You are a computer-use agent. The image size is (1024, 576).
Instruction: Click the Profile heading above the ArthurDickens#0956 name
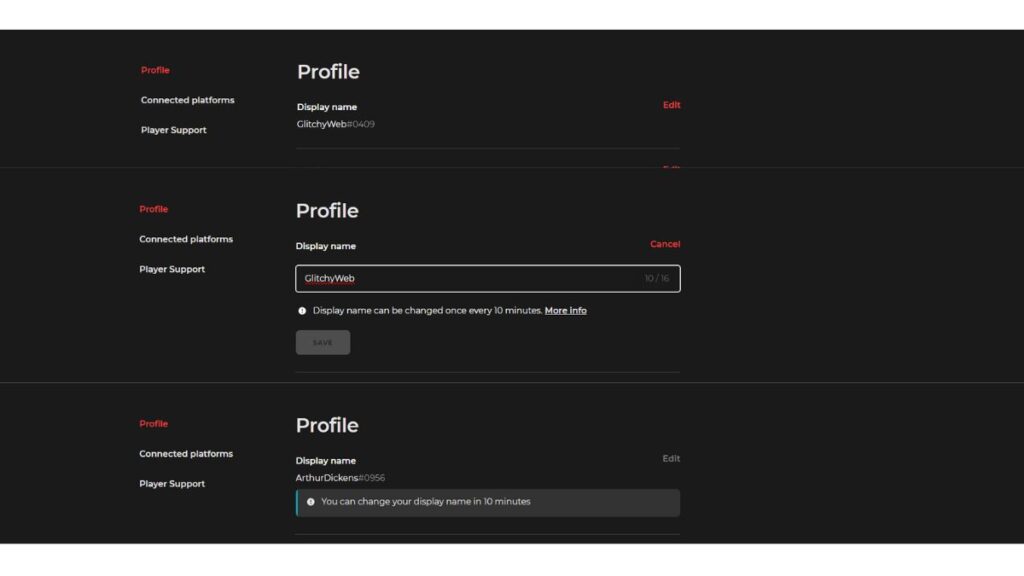327,426
